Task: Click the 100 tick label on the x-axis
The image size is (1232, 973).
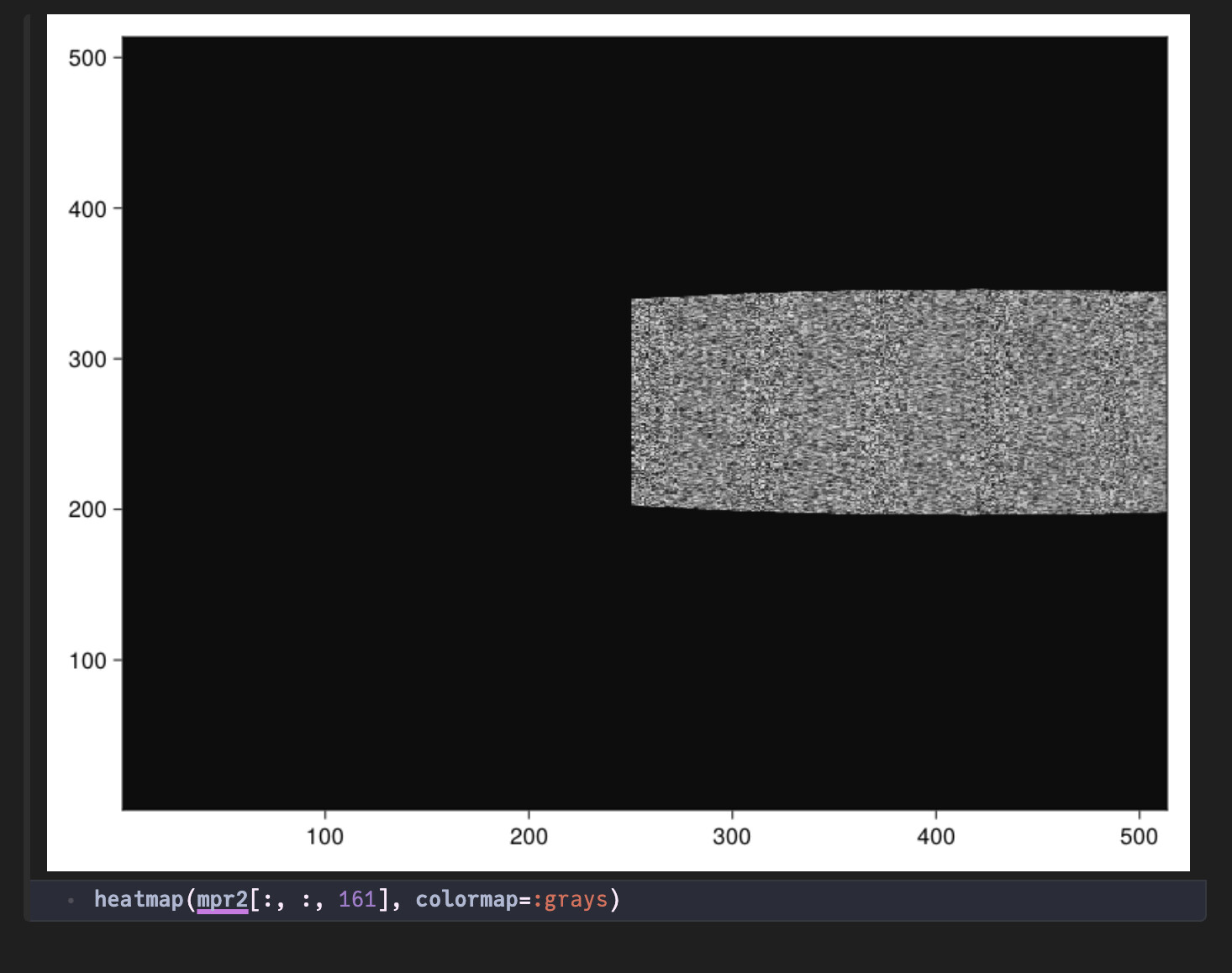Action: click(x=325, y=836)
